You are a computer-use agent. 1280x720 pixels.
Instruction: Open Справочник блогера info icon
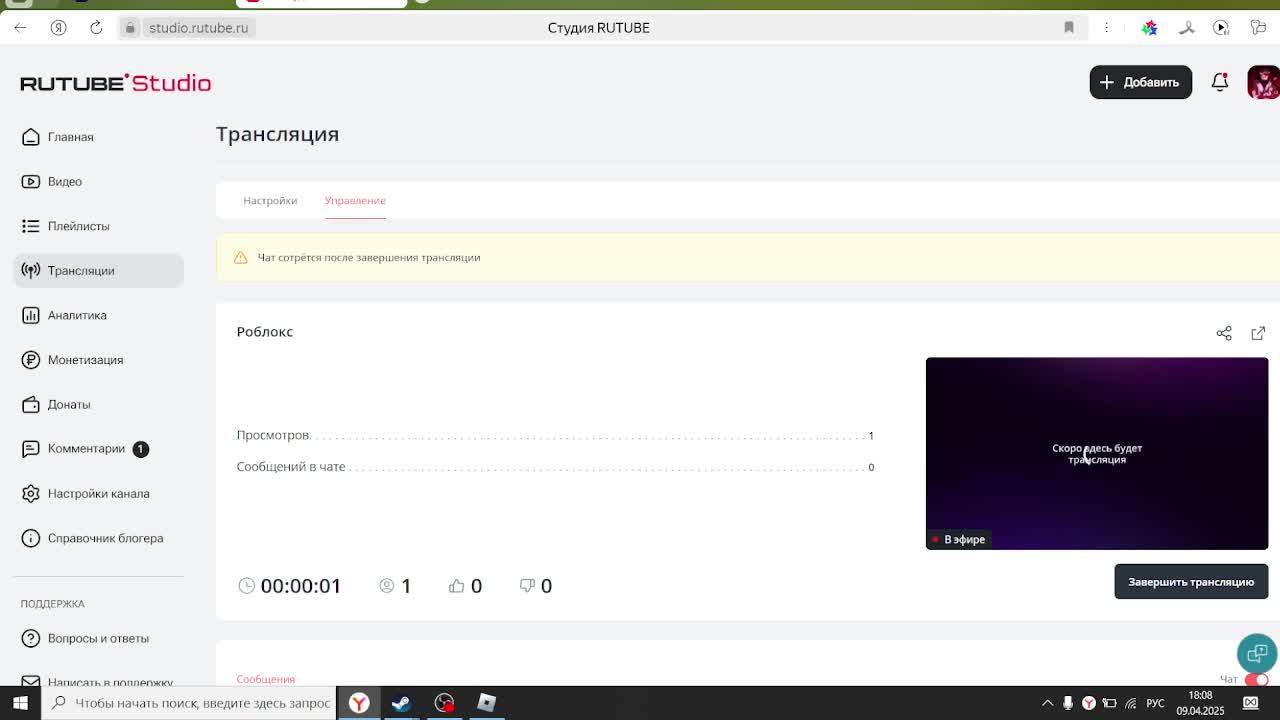point(31,538)
